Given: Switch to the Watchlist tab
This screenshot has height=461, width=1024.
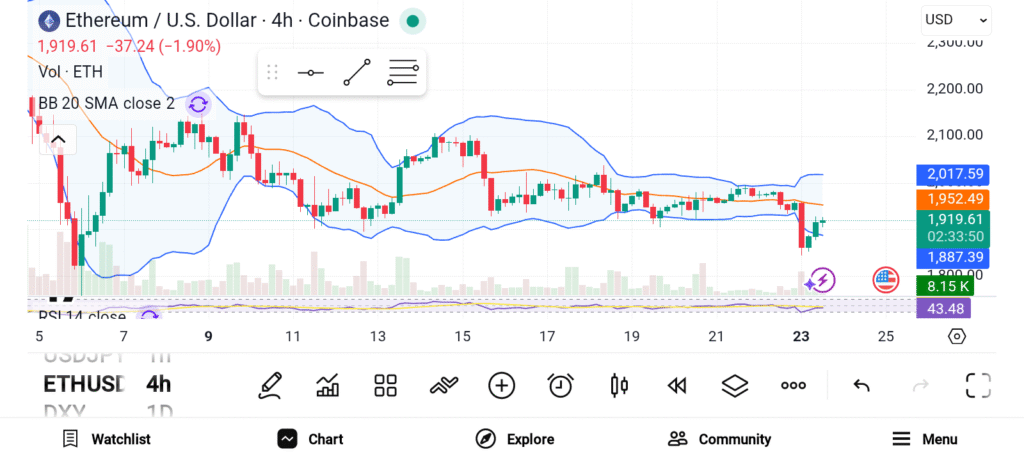Looking at the screenshot, I should tap(106, 439).
